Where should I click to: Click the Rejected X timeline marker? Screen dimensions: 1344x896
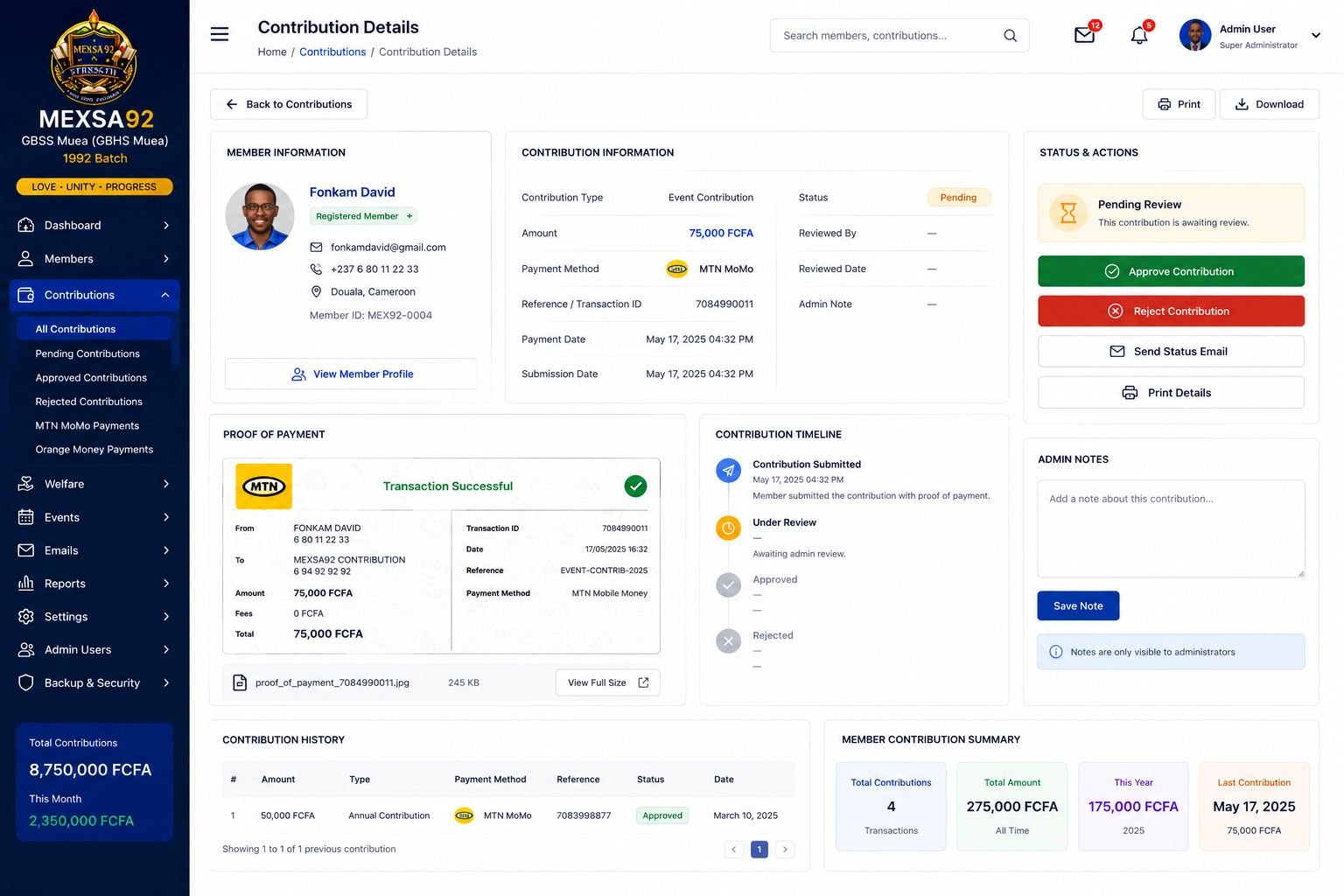coord(728,641)
